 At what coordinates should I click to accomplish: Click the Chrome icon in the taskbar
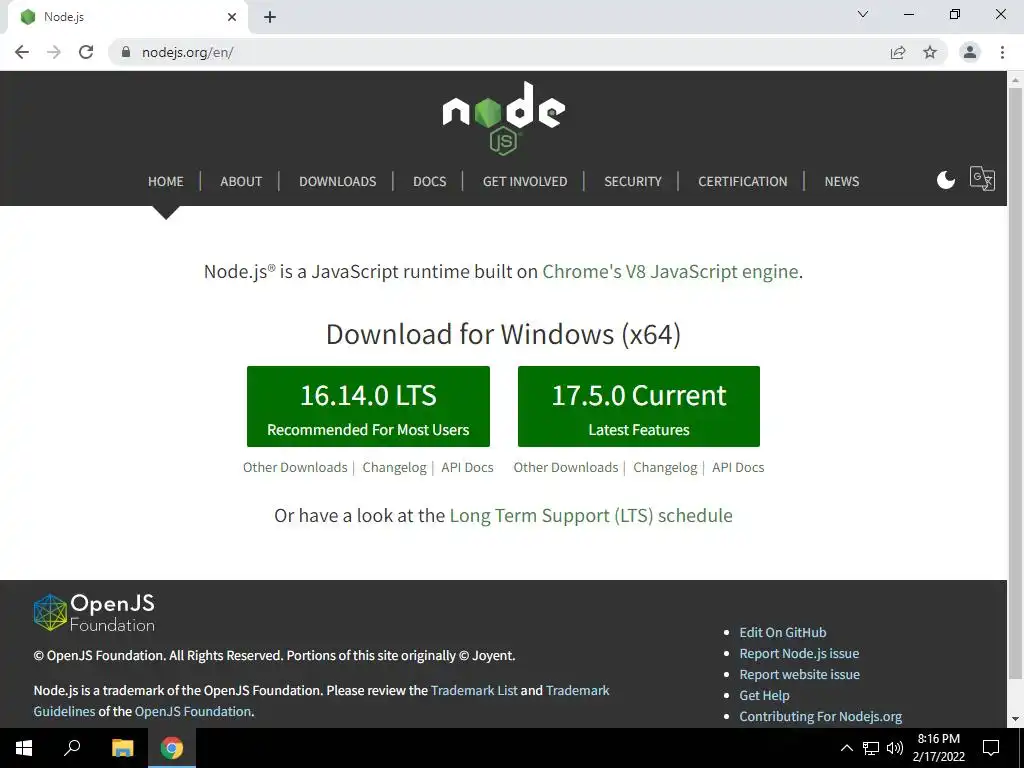tap(172, 748)
